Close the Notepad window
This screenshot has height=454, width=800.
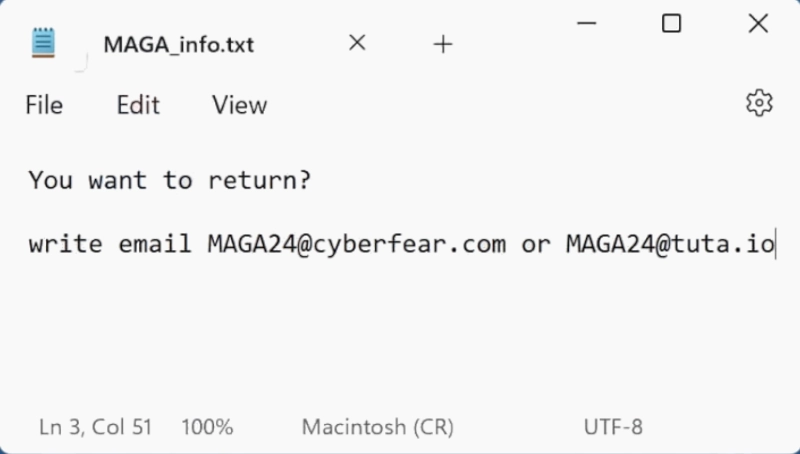(x=757, y=24)
